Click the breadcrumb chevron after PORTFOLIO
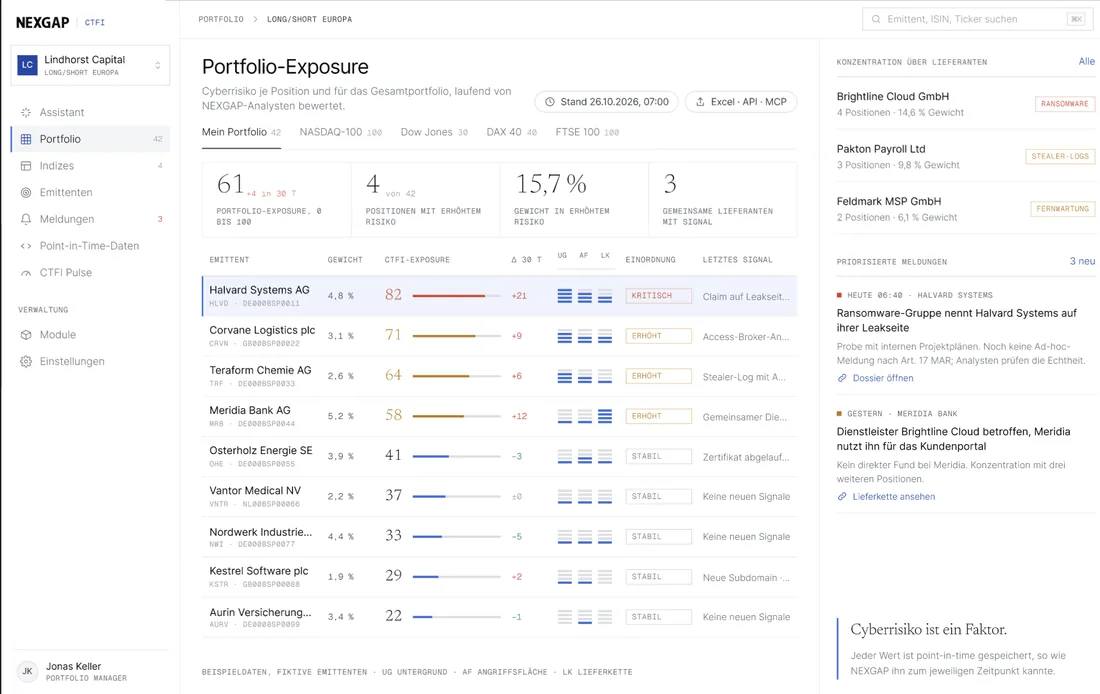 (x=255, y=20)
